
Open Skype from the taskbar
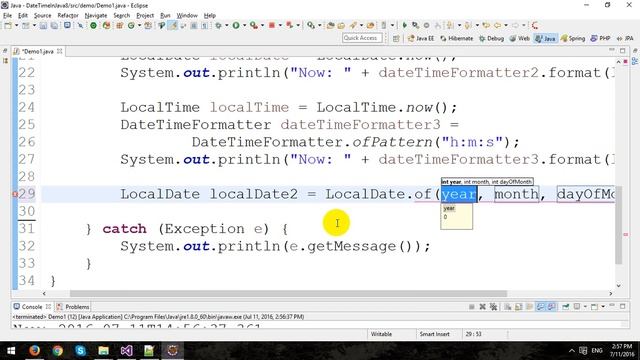click(x=80, y=351)
